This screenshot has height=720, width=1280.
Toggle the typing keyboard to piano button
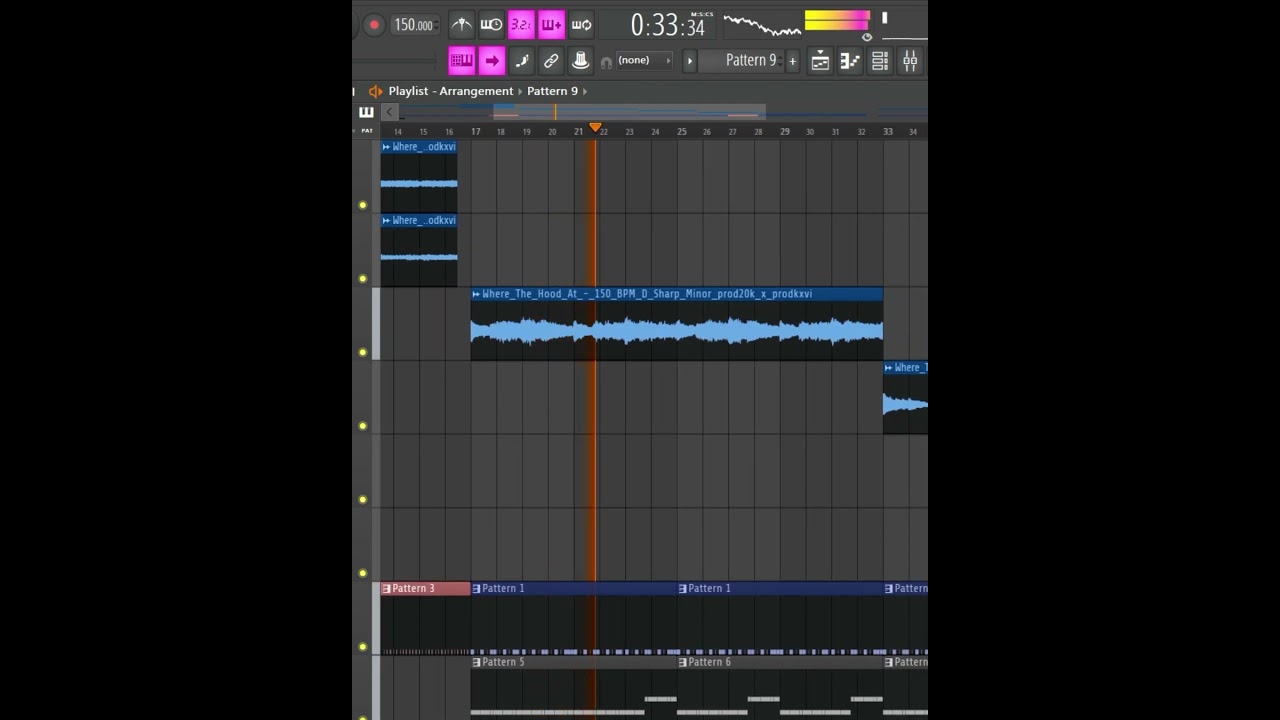point(461,61)
